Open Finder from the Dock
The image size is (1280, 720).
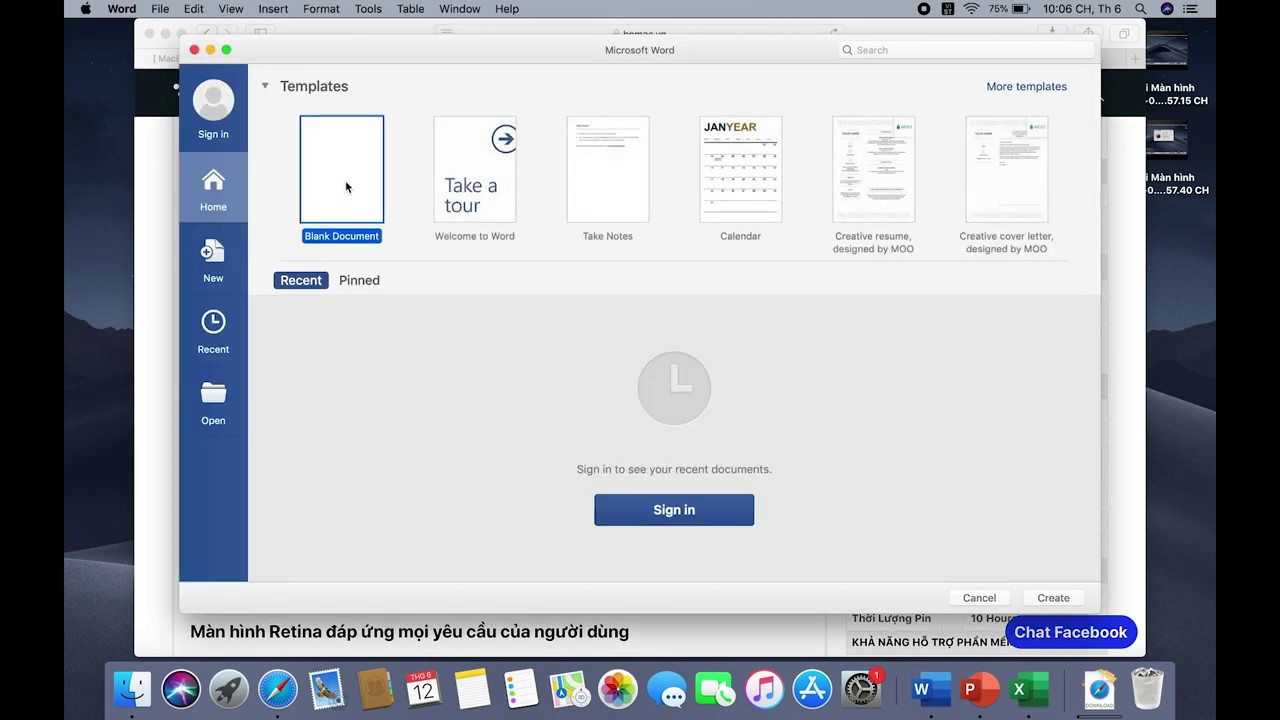coord(132,689)
